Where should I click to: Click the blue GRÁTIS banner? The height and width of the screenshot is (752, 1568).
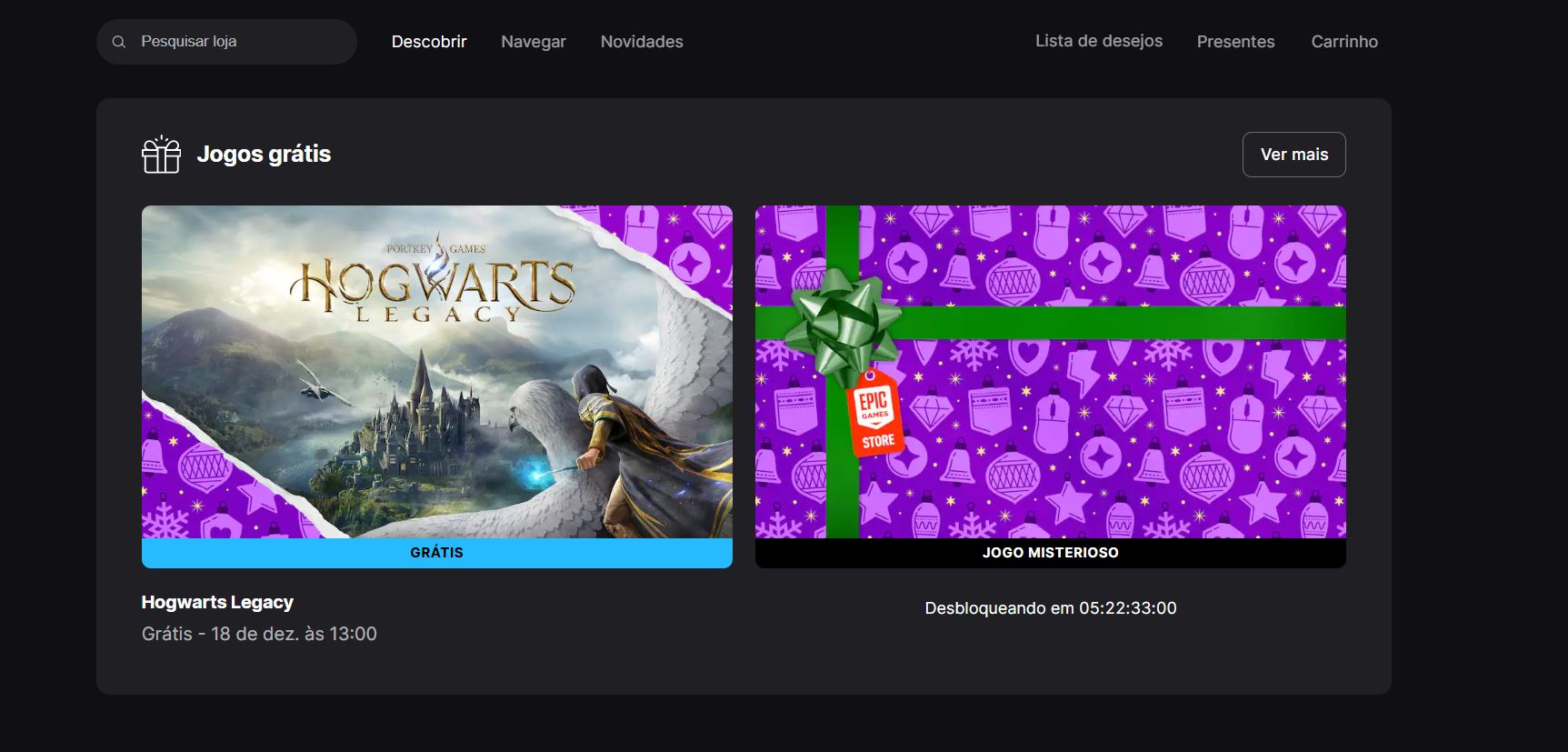click(x=436, y=553)
